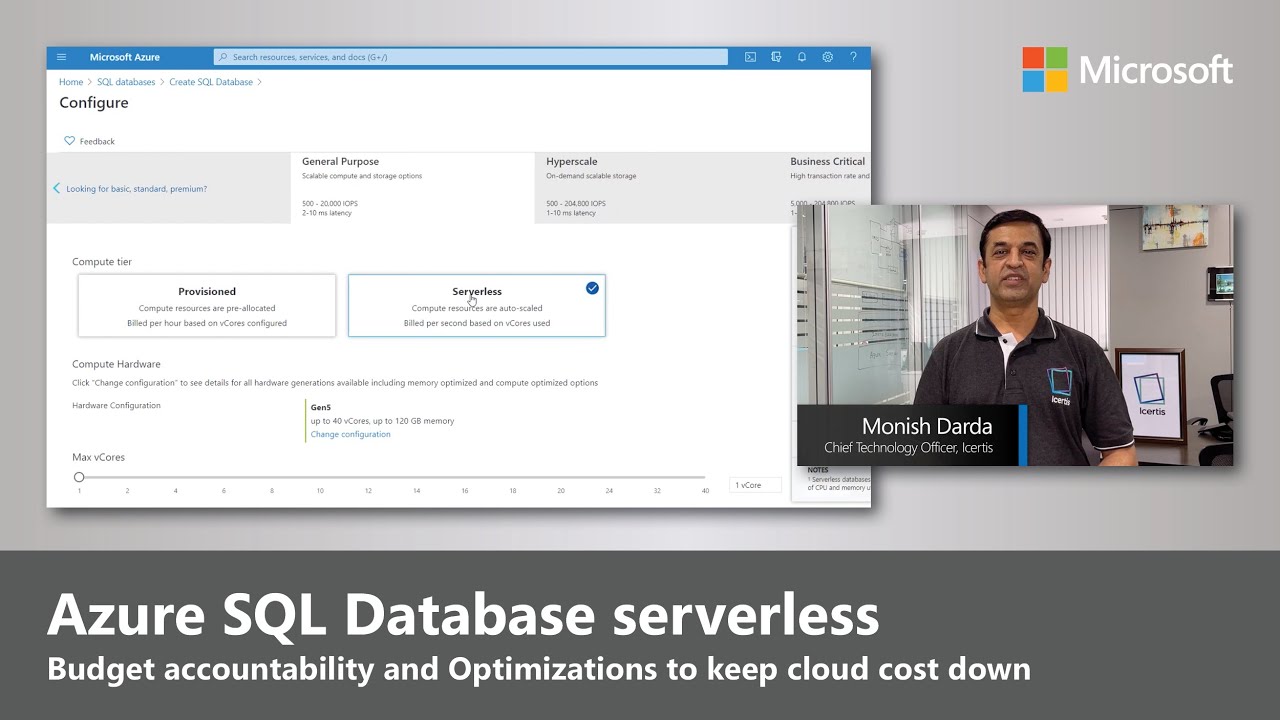The image size is (1280, 720).
Task: Focus the 'Search resources, services, and docs' field
Action: (x=471, y=57)
